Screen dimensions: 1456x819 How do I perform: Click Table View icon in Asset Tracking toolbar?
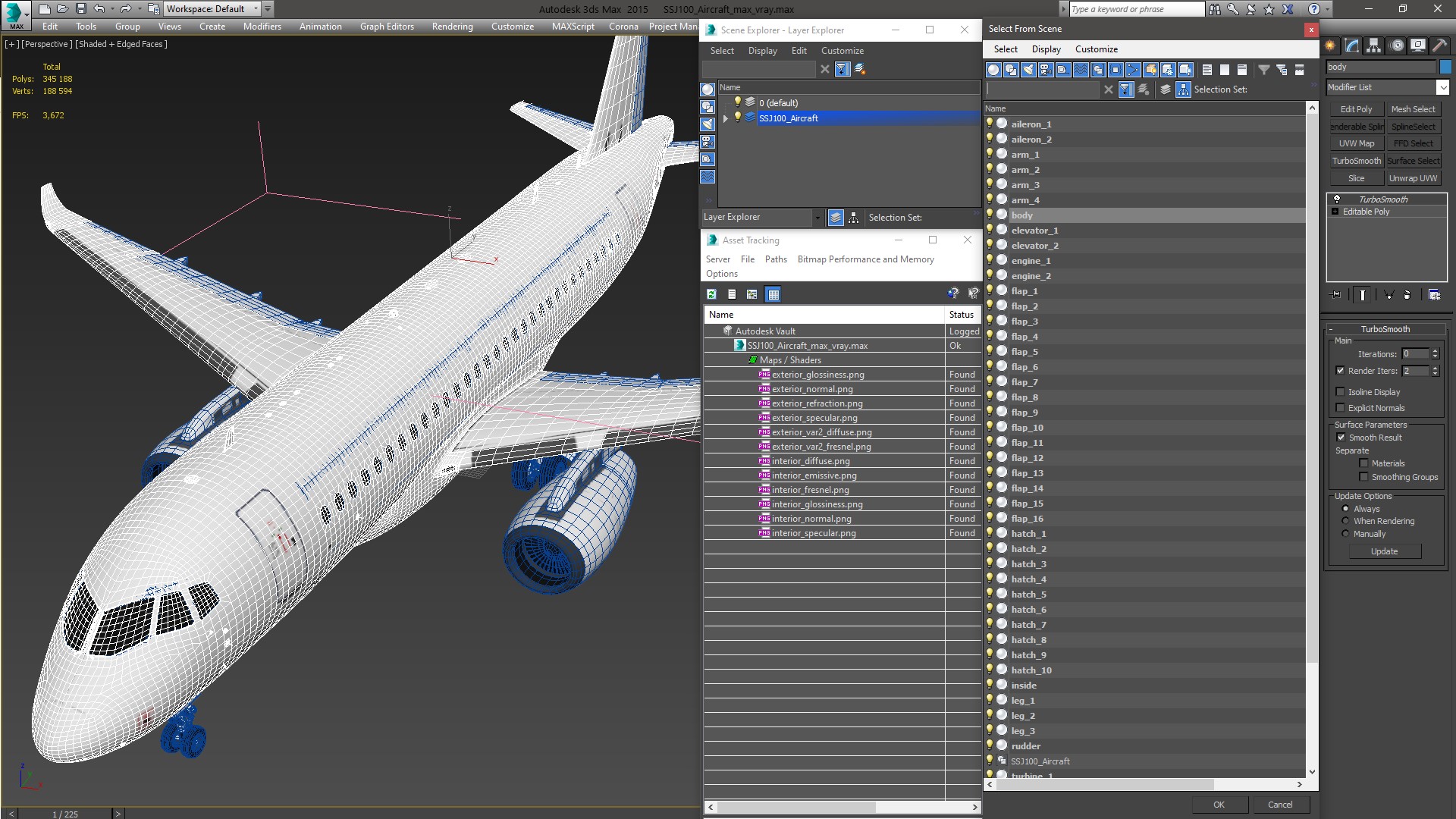pyautogui.click(x=773, y=294)
